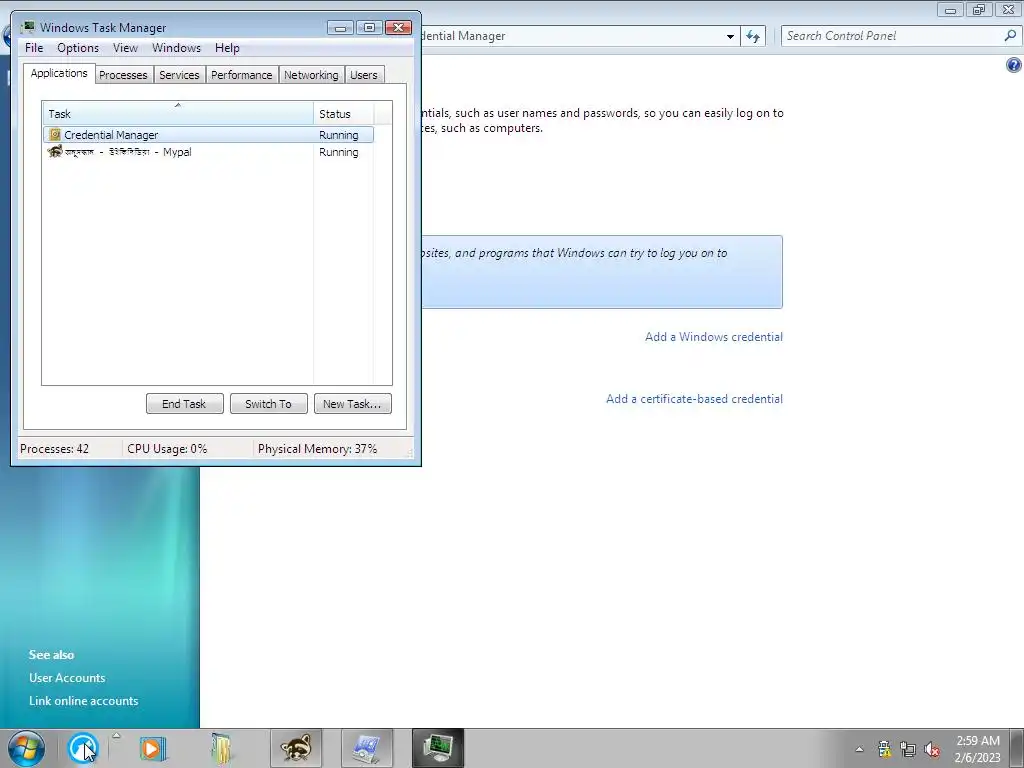Restore down the Control Panel window
The height and width of the screenshot is (768, 1024).
pyautogui.click(x=979, y=10)
